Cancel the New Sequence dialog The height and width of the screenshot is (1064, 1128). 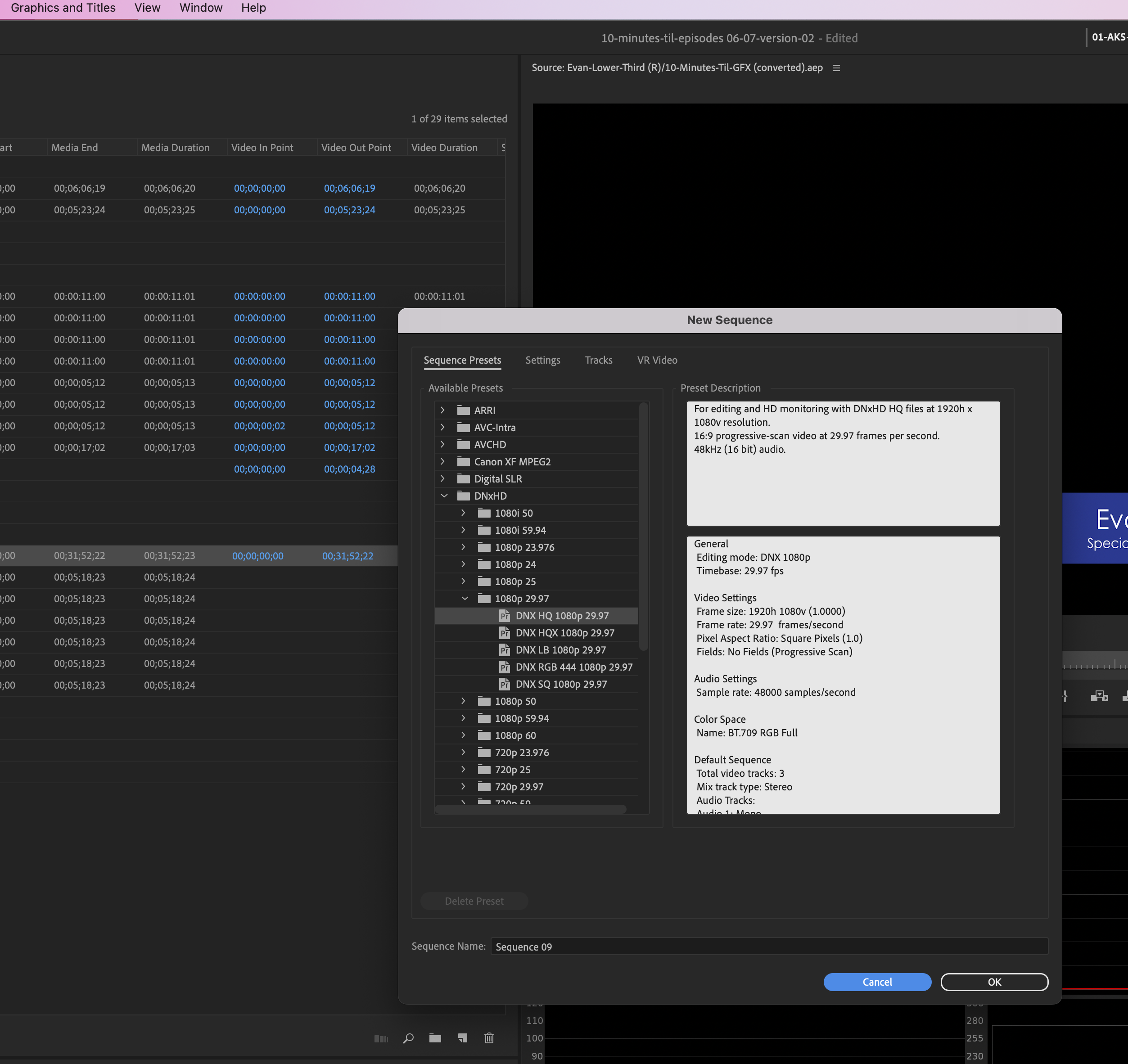[877, 982]
